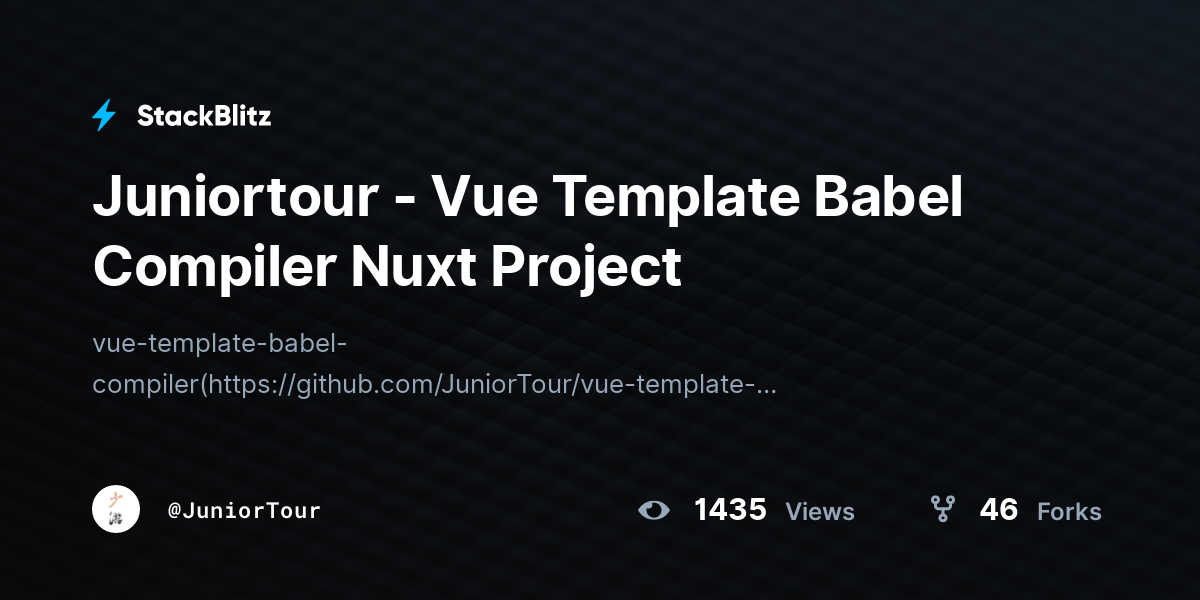1200x600 pixels.
Task: Select the StackBlitz wordmark text
Action: 204,116
